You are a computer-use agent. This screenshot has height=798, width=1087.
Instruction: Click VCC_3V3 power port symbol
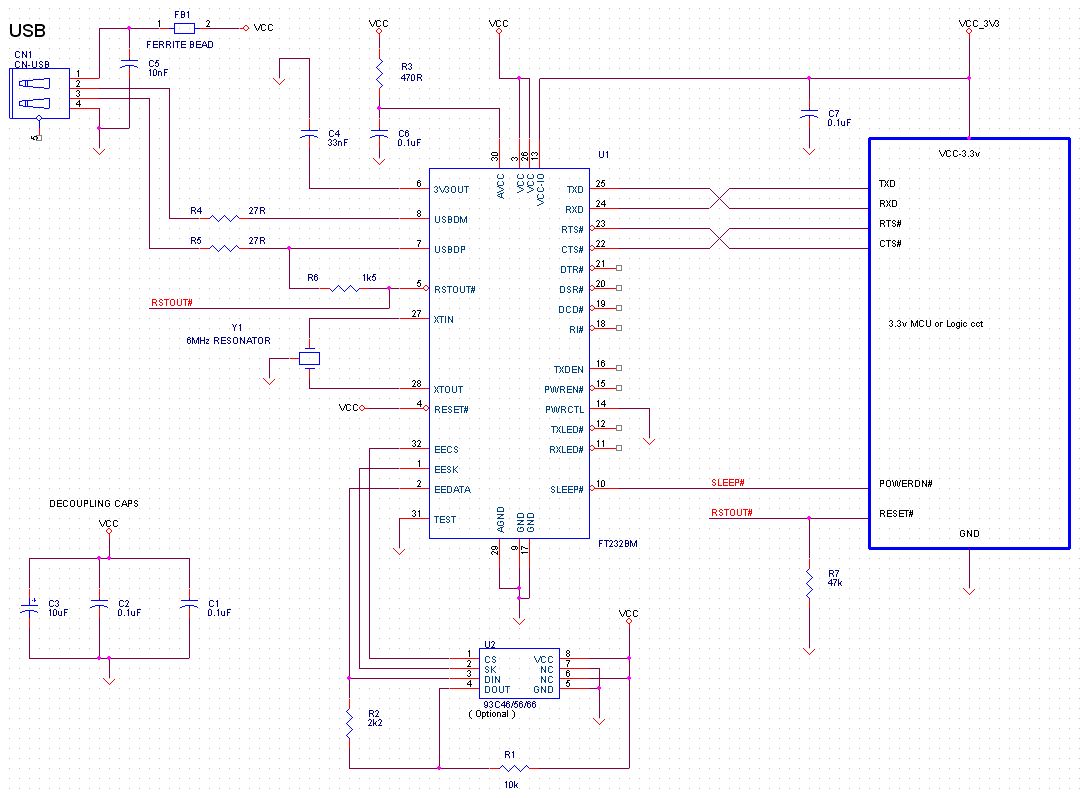click(x=969, y=31)
